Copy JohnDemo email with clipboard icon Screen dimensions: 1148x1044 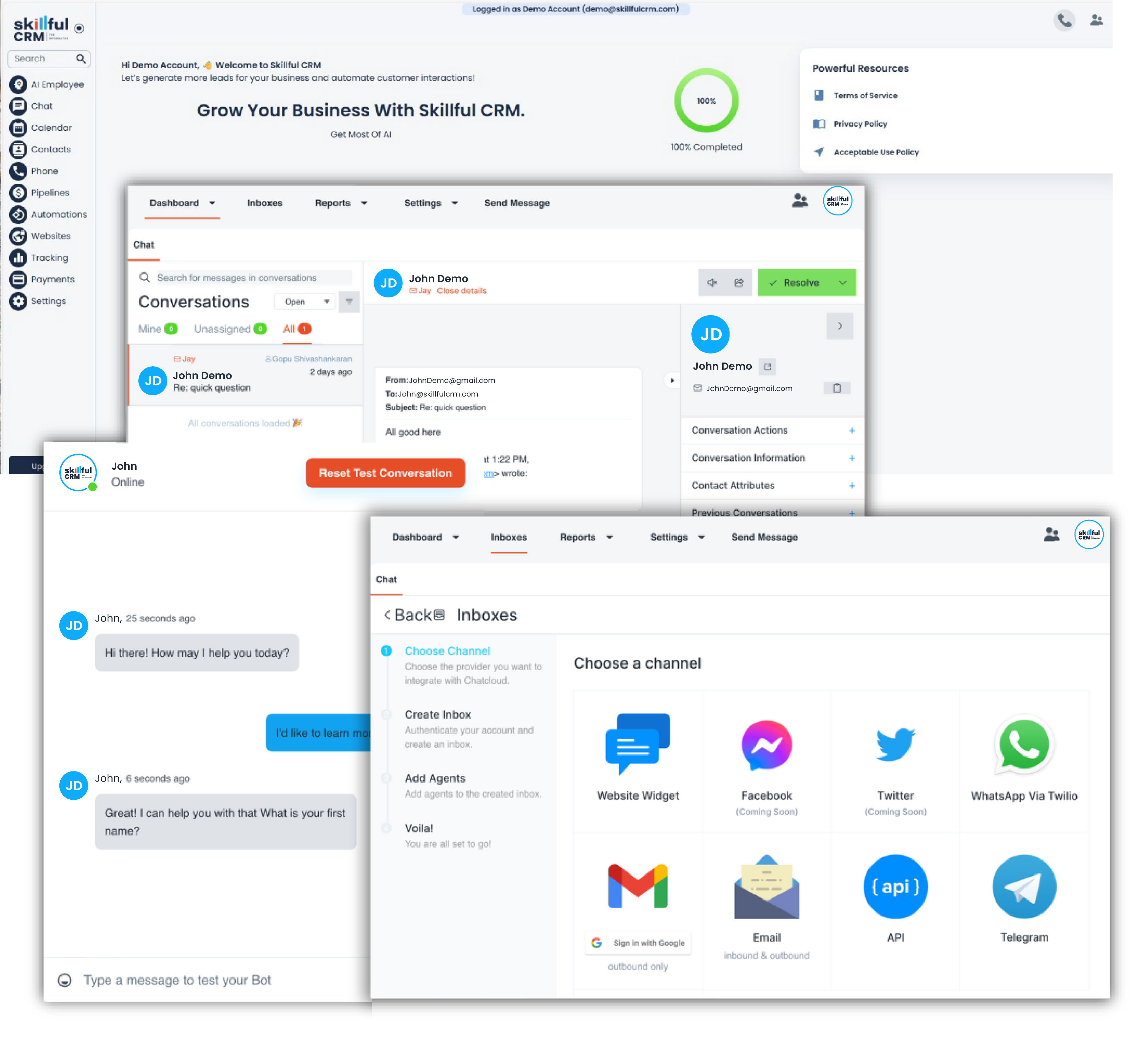click(x=836, y=388)
